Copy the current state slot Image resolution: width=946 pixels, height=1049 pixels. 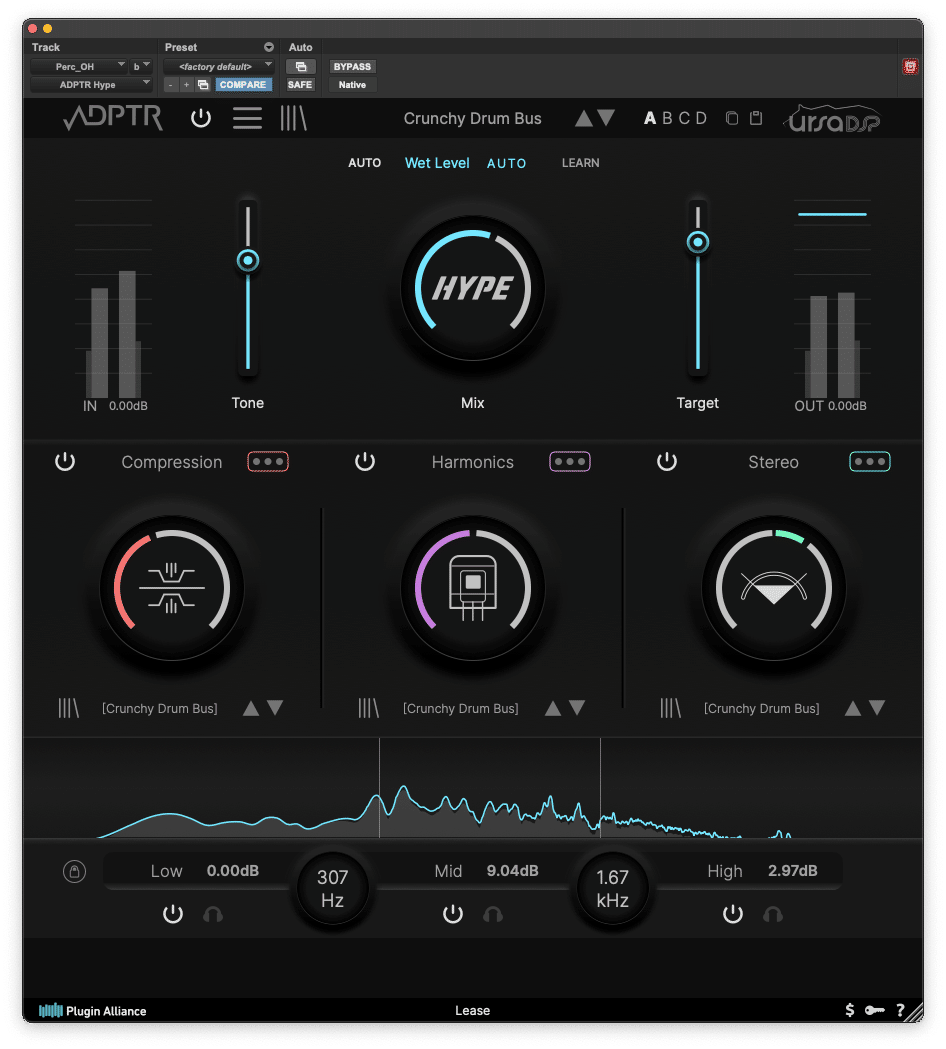732,118
